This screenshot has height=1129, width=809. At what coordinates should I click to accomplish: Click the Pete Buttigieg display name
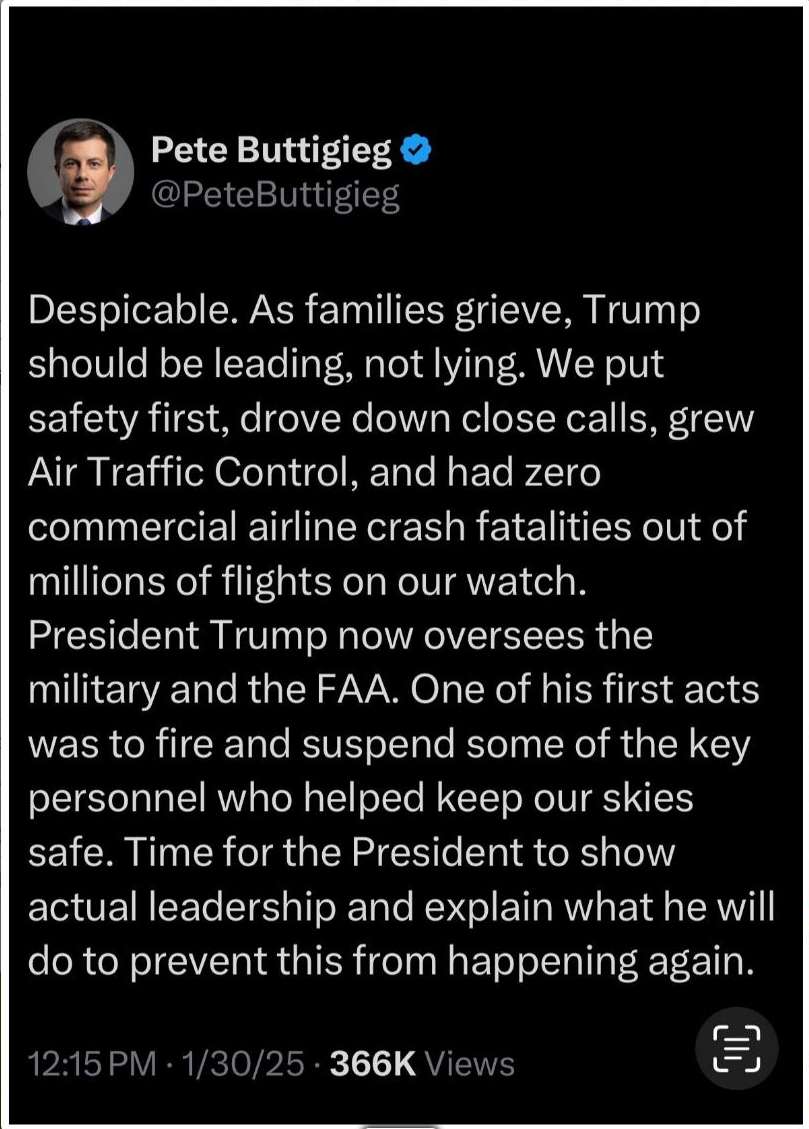(x=271, y=152)
